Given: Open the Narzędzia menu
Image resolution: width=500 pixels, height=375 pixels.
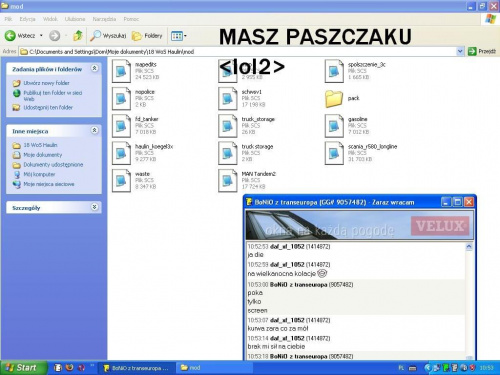Looking at the screenshot, I should tap(104, 19).
